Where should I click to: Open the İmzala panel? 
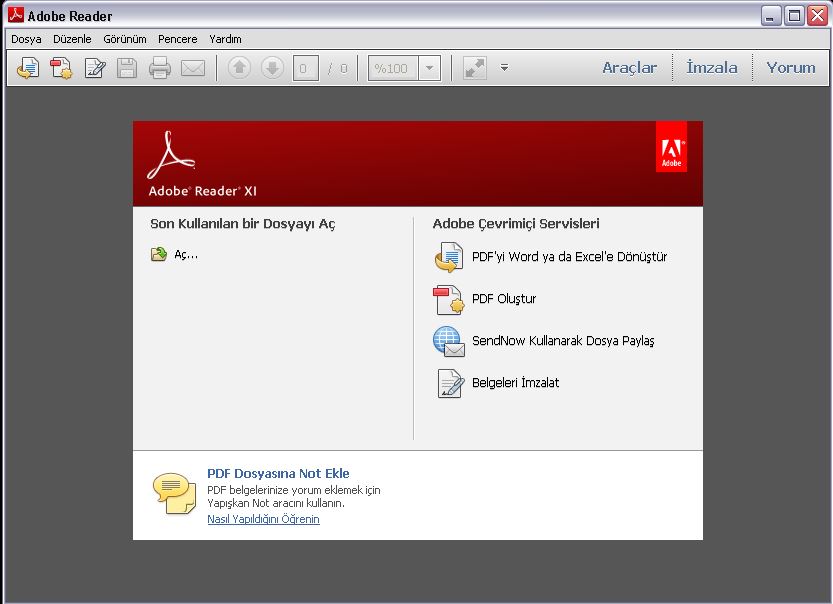[712, 68]
